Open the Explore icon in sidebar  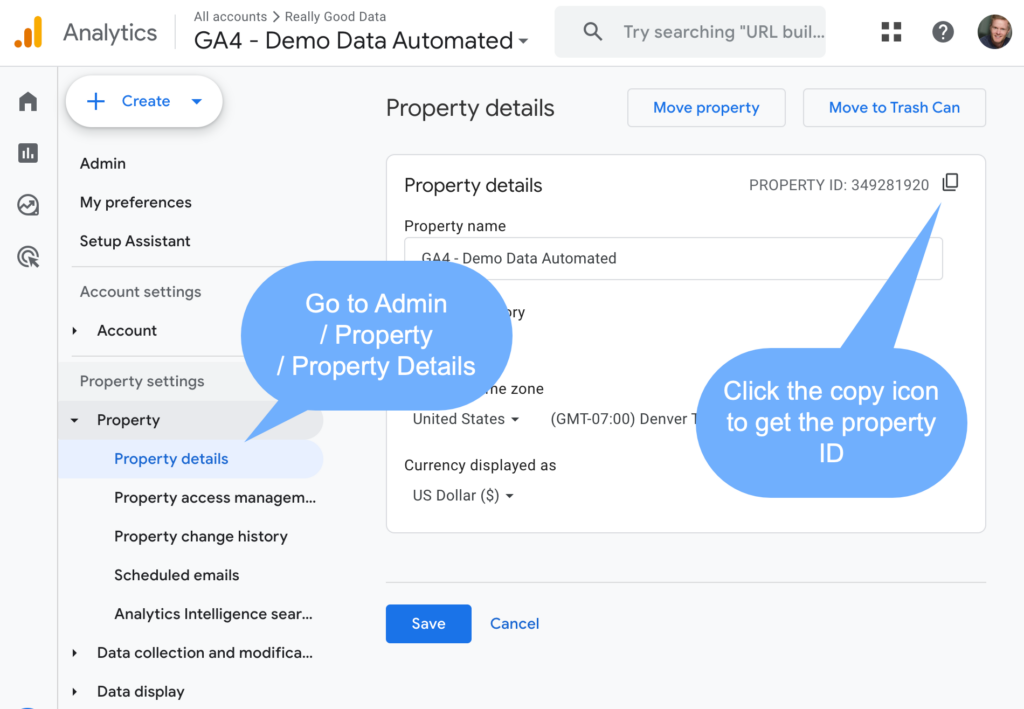28,205
